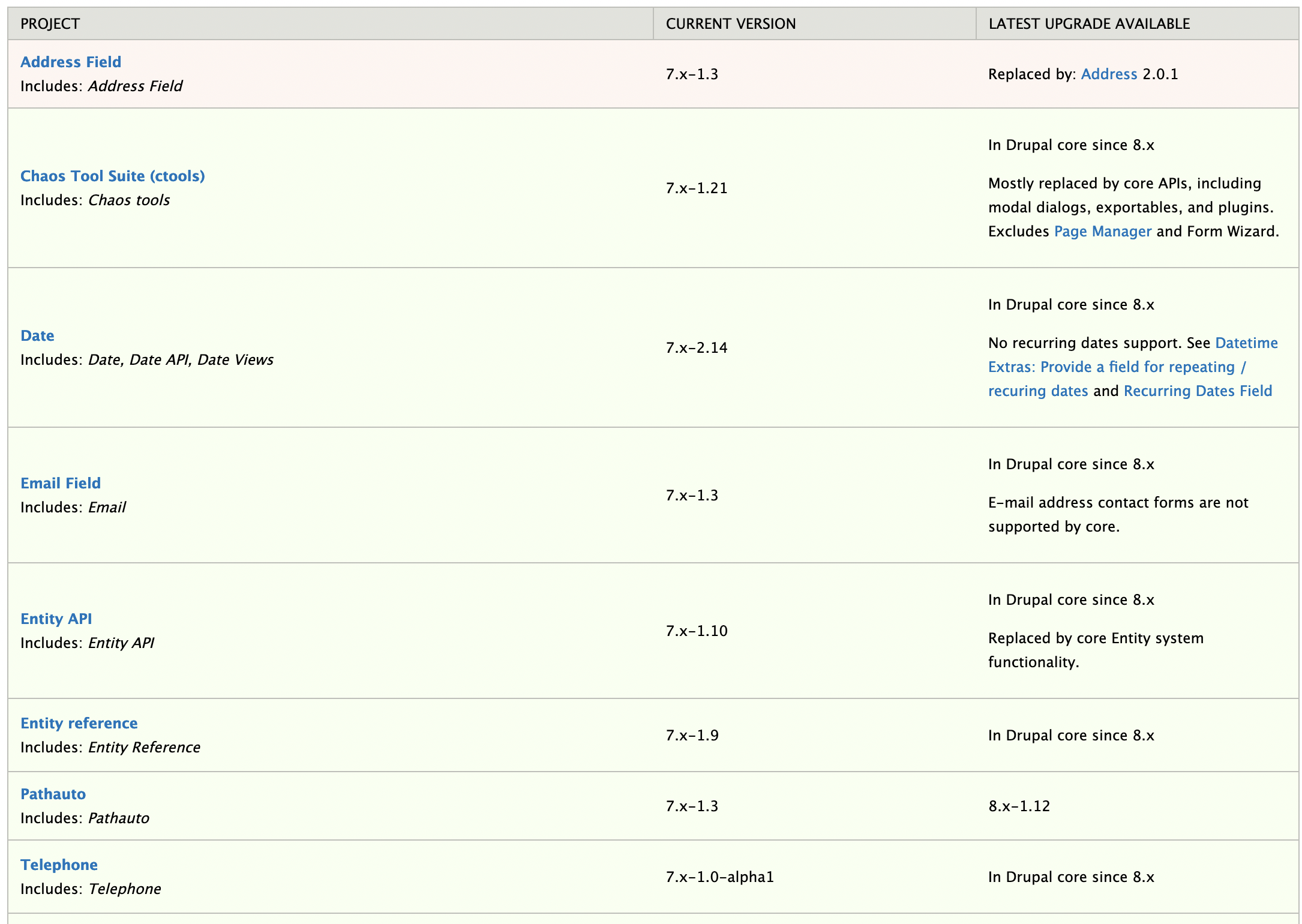Click Entity API version 7.x-1.10
Image resolution: width=1302 pixels, height=924 pixels.
pyautogui.click(x=696, y=631)
